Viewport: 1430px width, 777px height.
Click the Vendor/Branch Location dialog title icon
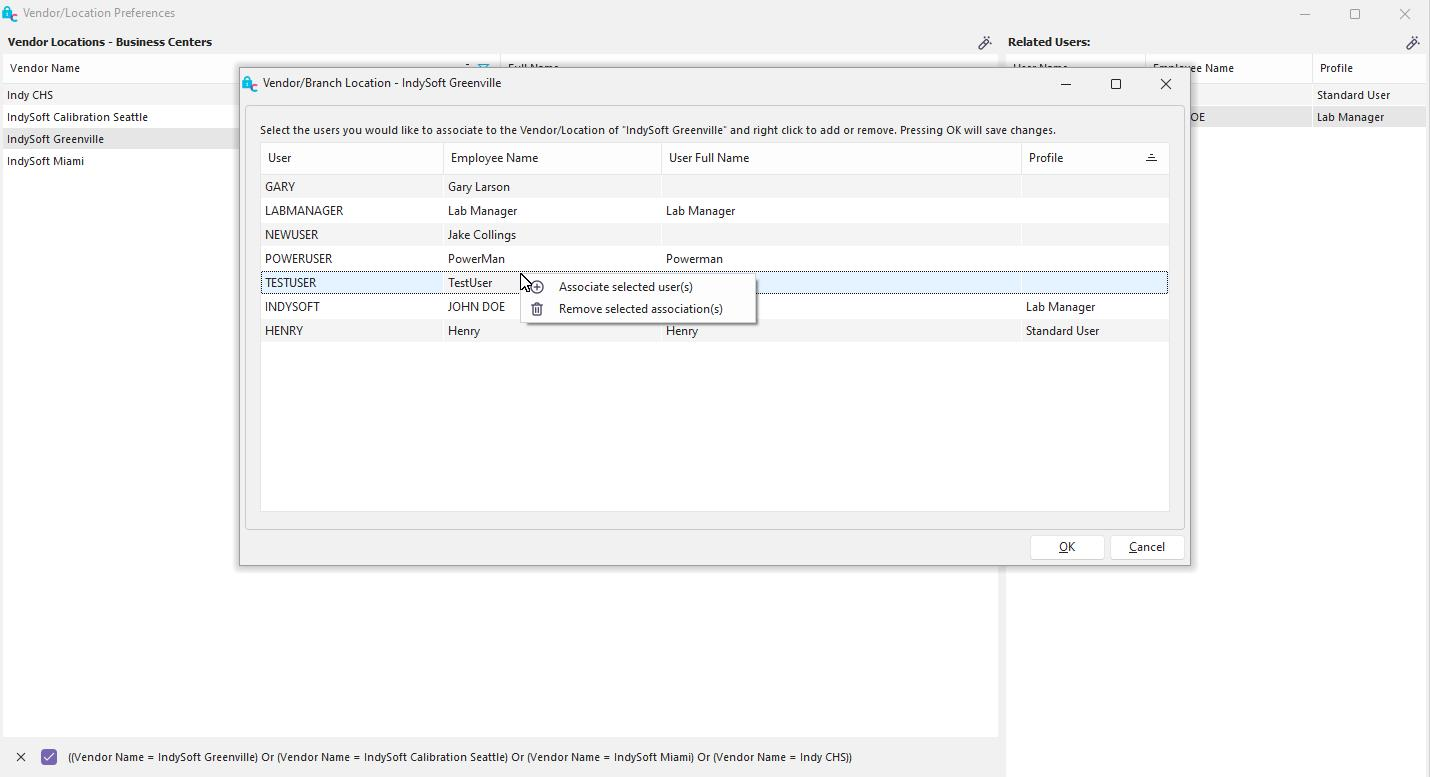(250, 84)
